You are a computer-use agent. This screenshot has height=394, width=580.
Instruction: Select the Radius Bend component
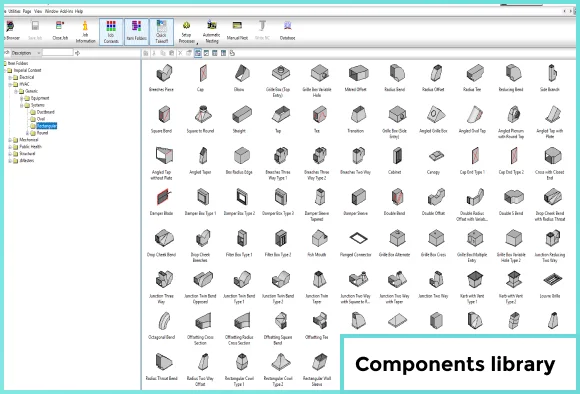coord(395,78)
